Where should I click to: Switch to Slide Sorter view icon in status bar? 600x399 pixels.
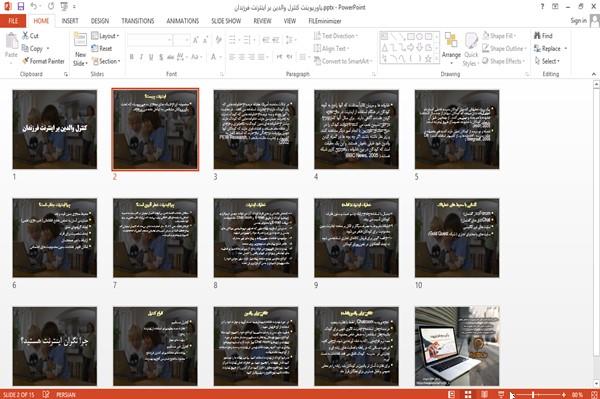[468, 394]
